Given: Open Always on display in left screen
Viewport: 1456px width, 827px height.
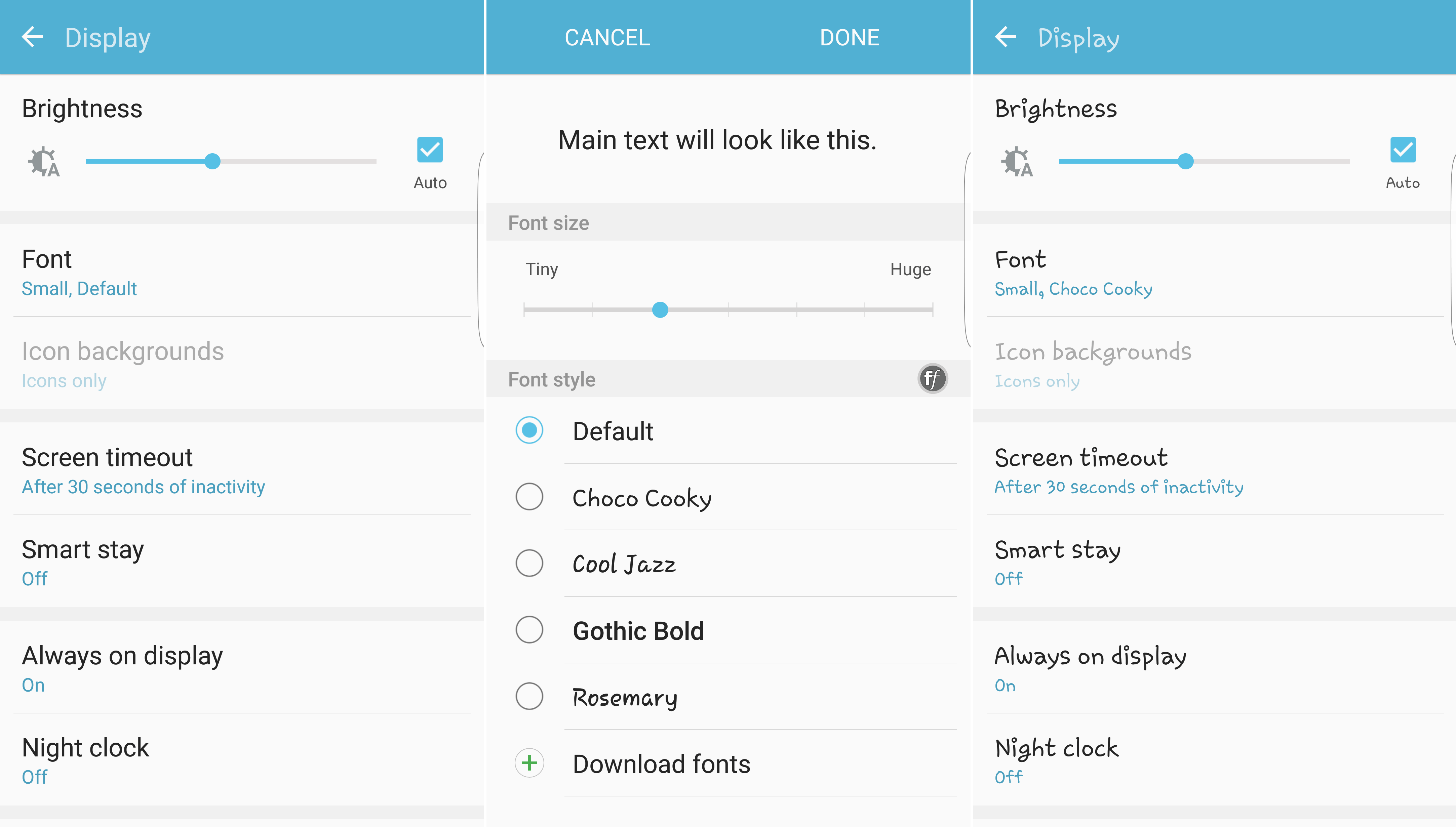Looking at the screenshot, I should [x=122, y=668].
